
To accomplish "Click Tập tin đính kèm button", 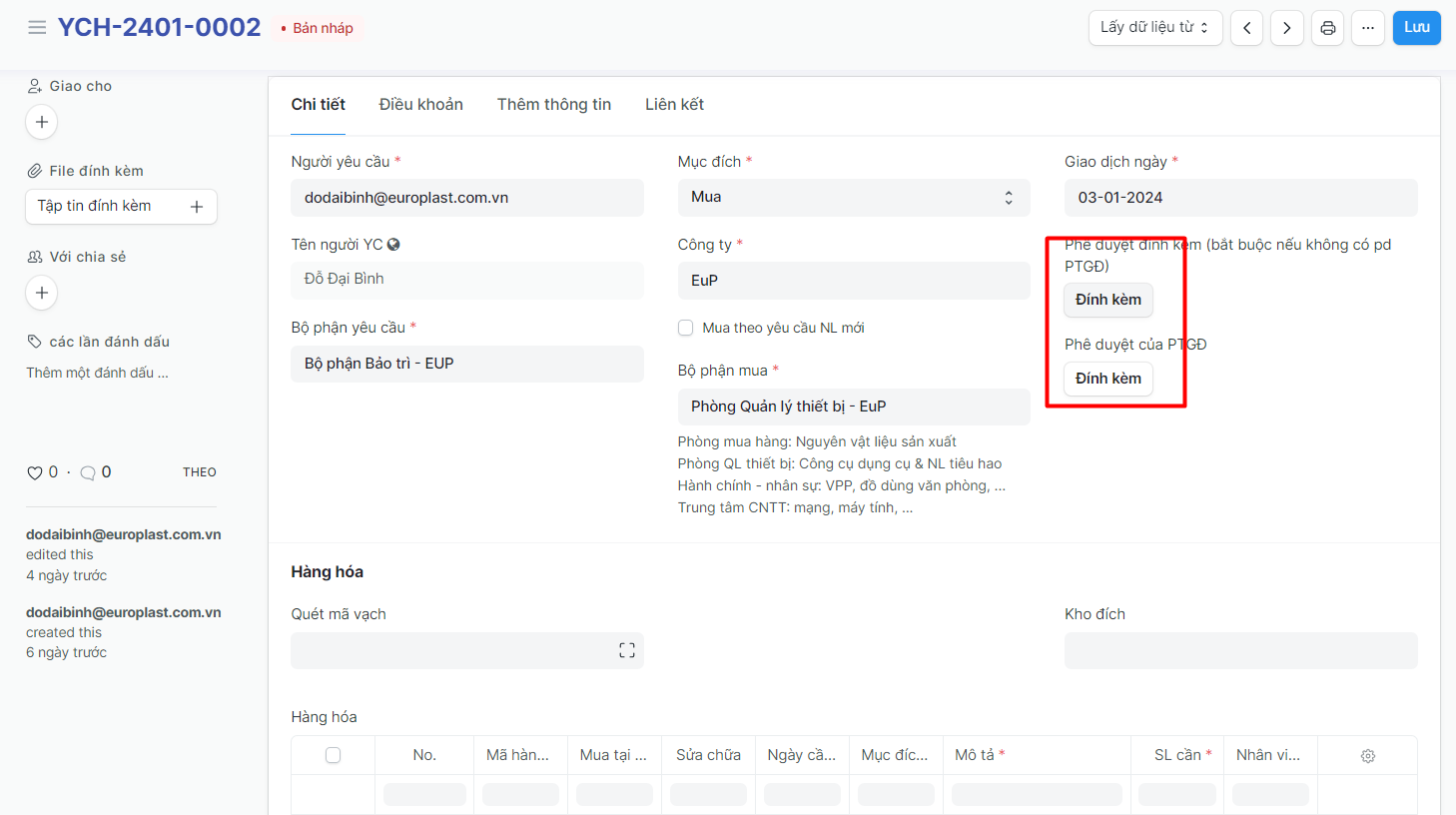I will tap(120, 207).
